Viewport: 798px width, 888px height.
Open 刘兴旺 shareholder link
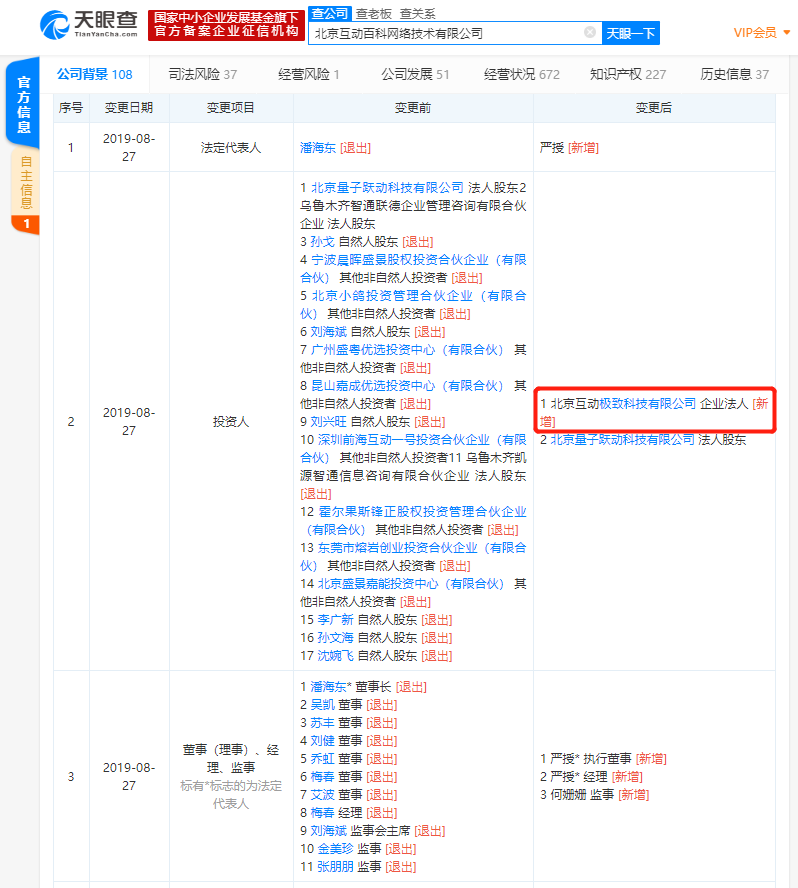[x=328, y=422]
